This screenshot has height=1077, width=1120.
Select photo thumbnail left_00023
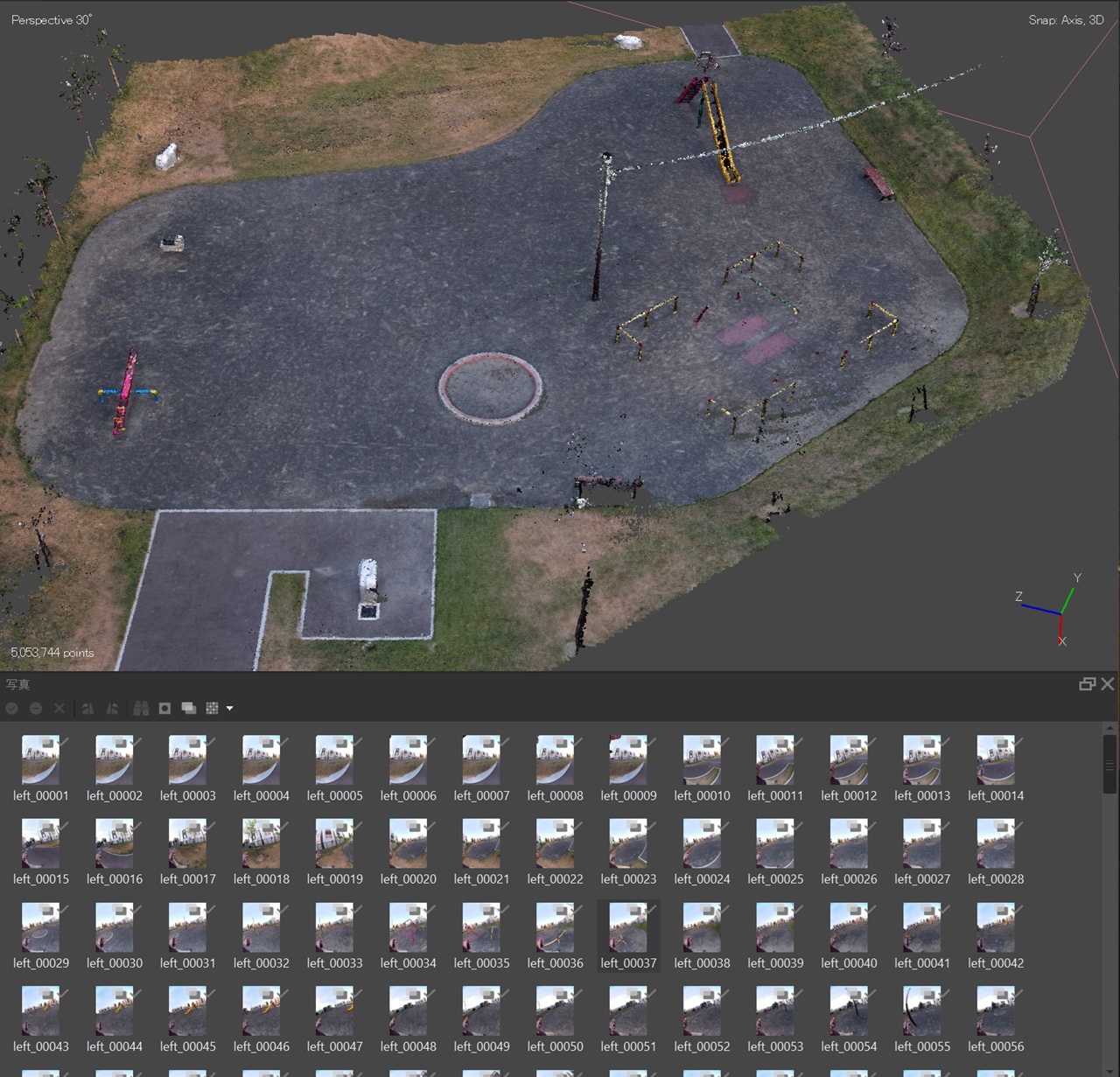(x=628, y=843)
